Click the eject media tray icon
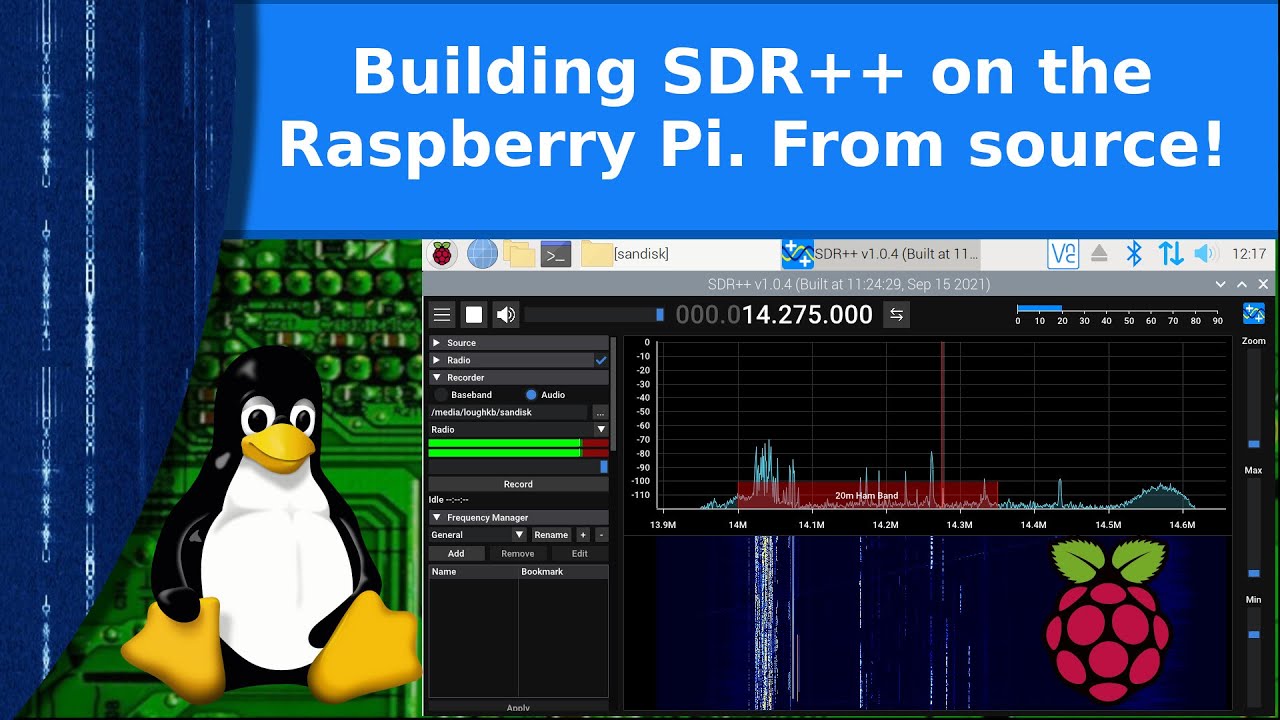 pos(1099,254)
